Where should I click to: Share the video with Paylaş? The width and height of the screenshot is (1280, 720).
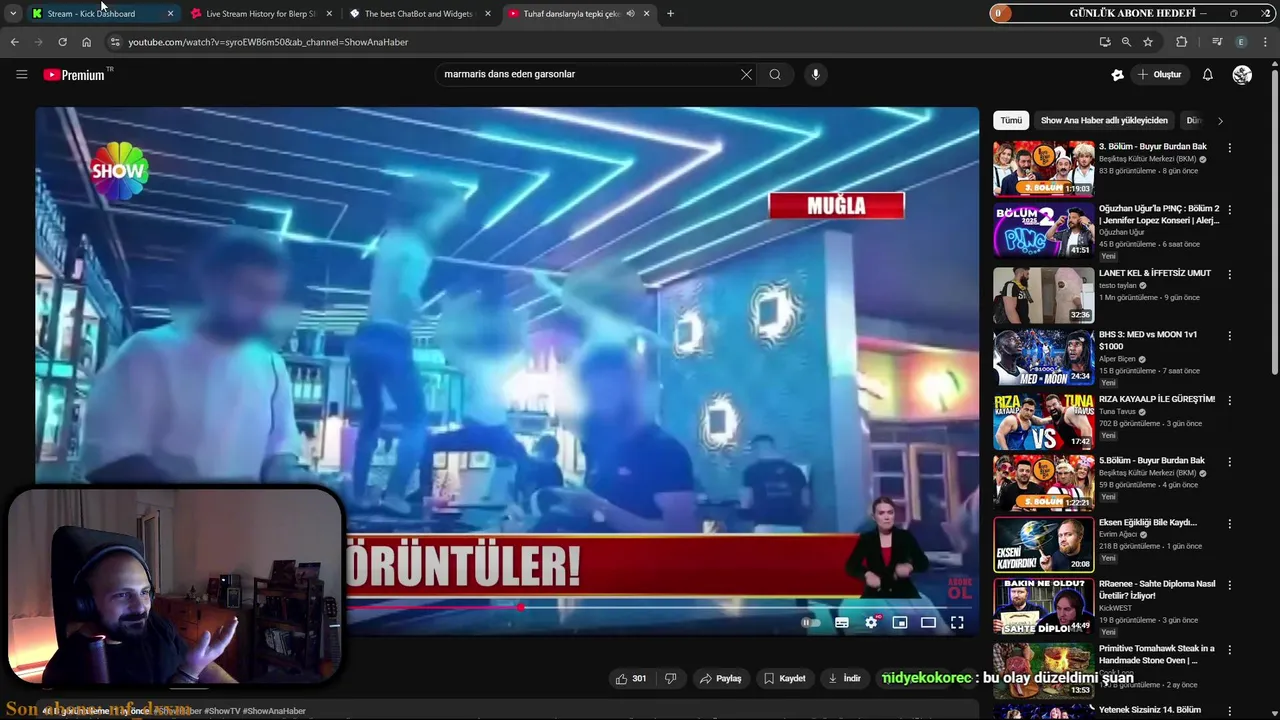[x=721, y=678]
